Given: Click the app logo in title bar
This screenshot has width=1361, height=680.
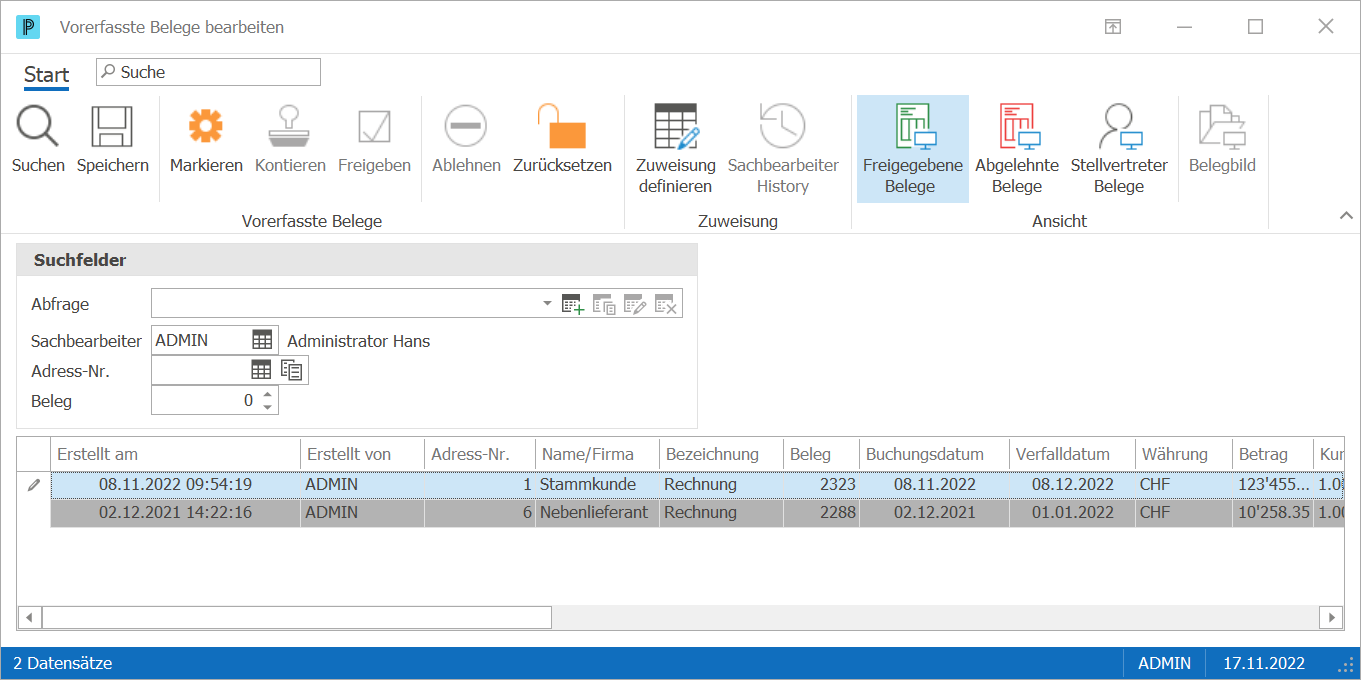Looking at the screenshot, I should 27,27.
